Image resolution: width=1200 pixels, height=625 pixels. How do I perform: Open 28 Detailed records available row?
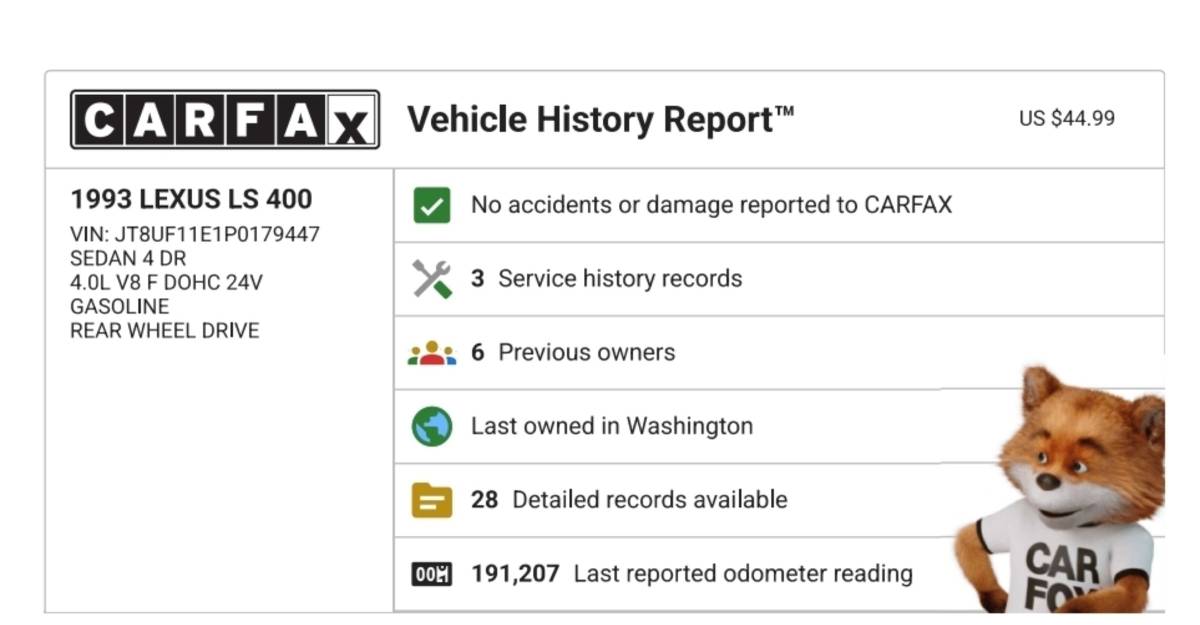click(629, 499)
